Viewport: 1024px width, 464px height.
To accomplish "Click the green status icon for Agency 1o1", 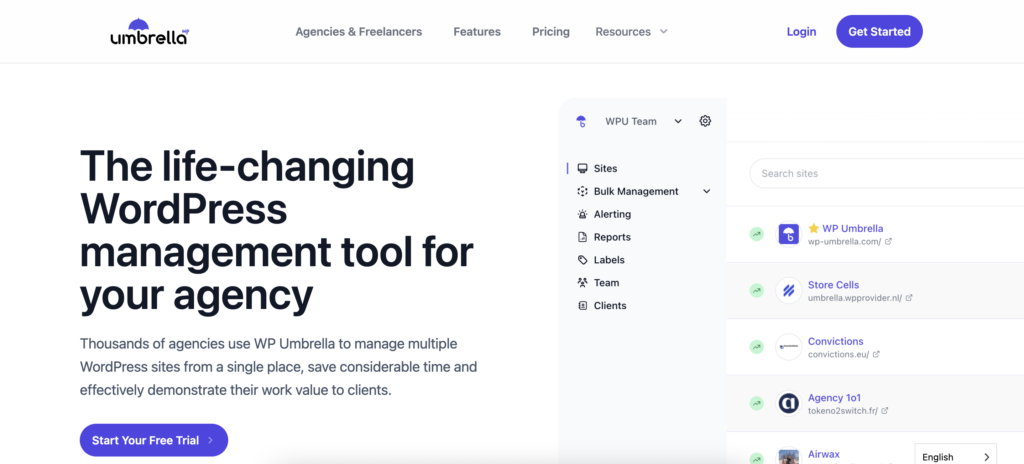I will [x=756, y=403].
